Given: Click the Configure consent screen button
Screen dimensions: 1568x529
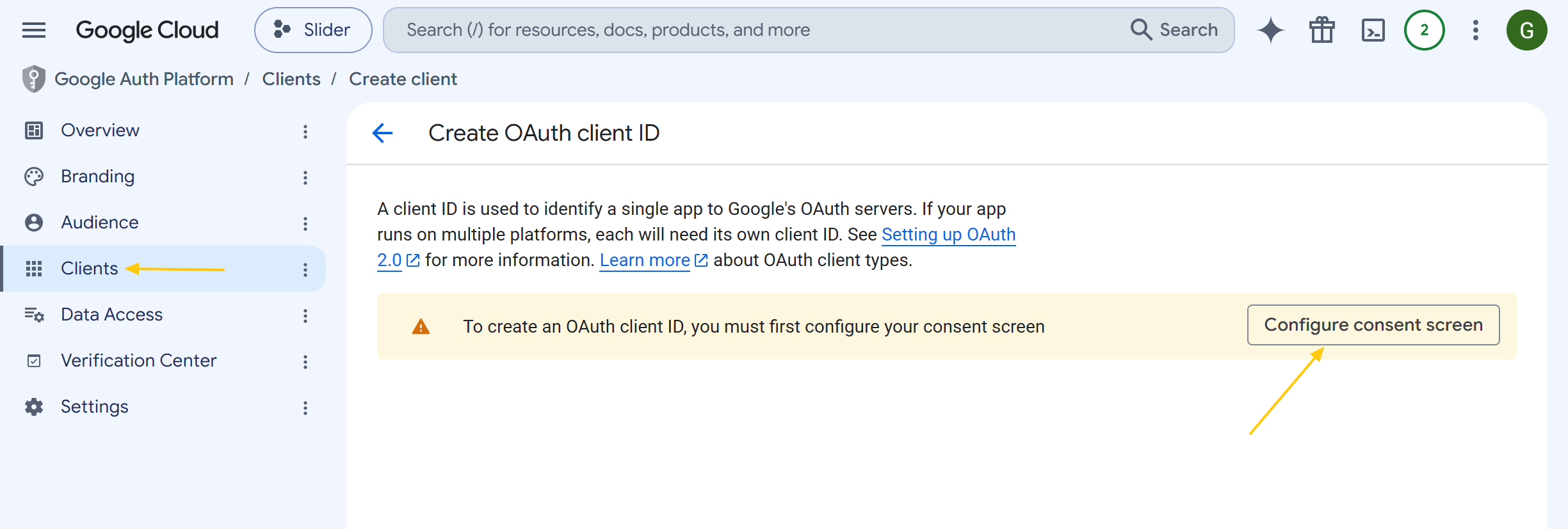Looking at the screenshot, I should 1373,325.
